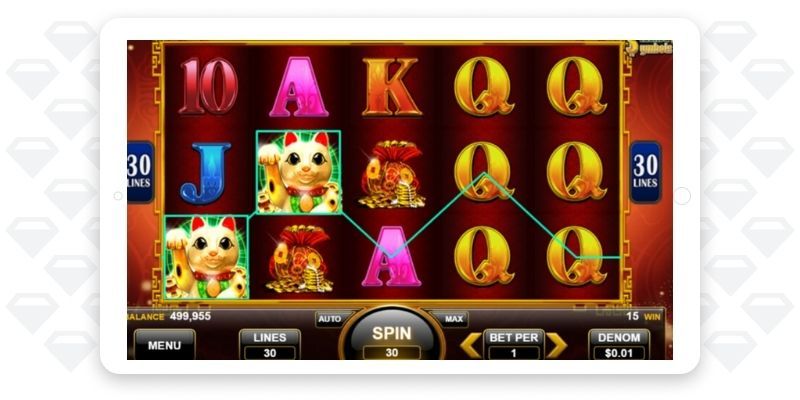800x400 pixels.
Task: Click the pink A in bottom row
Action: click(391, 256)
